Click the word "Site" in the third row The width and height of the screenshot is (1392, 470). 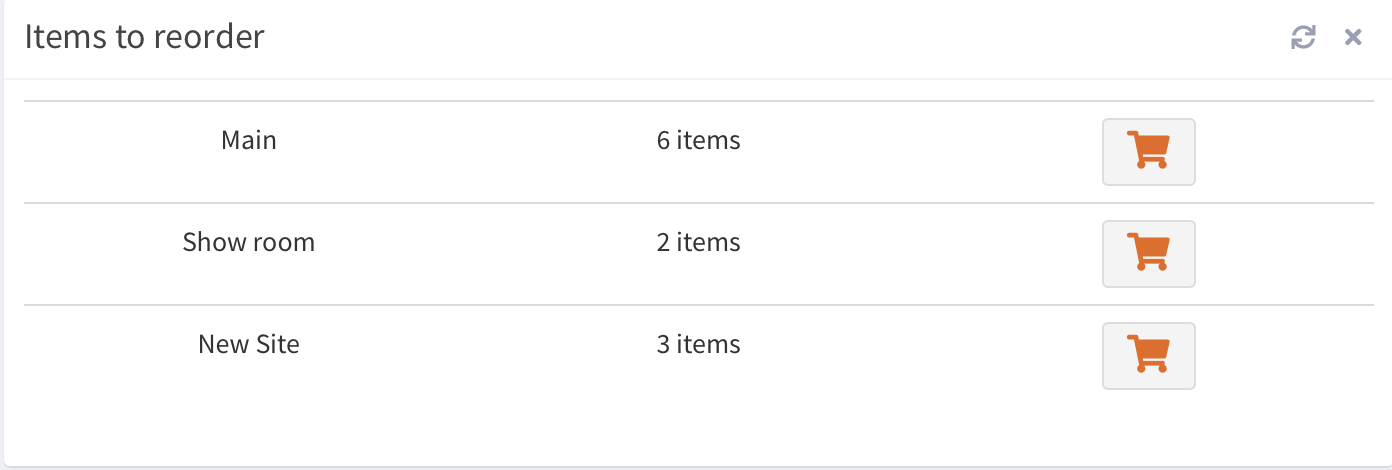[277, 345]
